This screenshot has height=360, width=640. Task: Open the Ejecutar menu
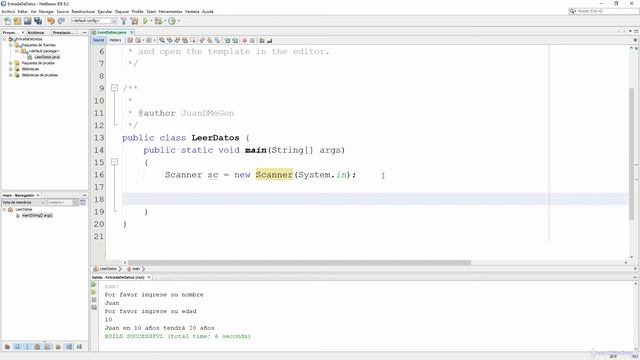[105, 11]
